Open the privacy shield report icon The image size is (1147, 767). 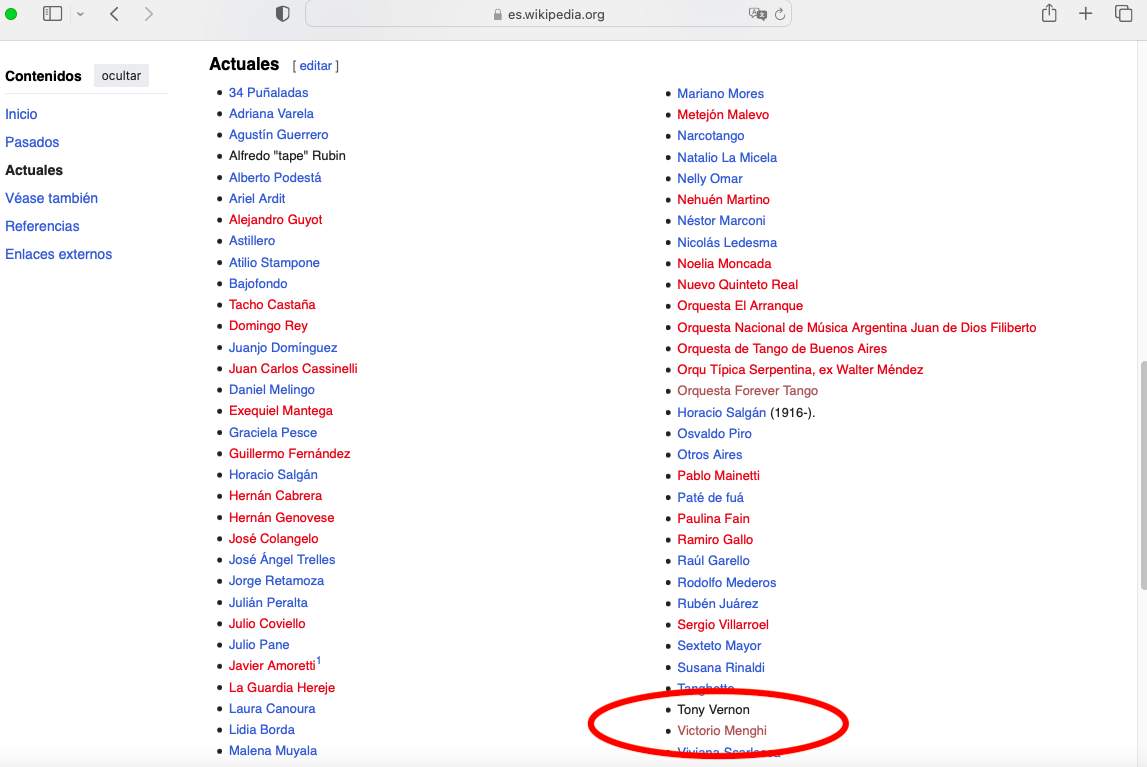(x=282, y=14)
